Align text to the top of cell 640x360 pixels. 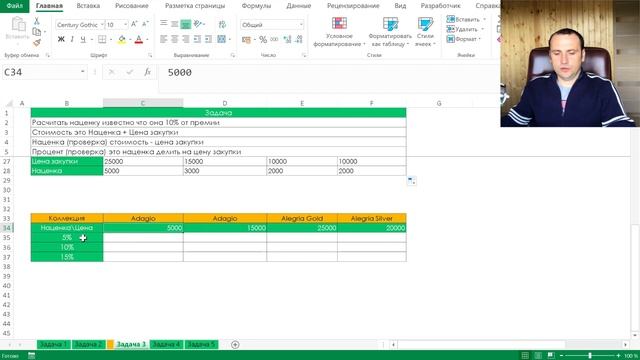[x=164, y=24]
